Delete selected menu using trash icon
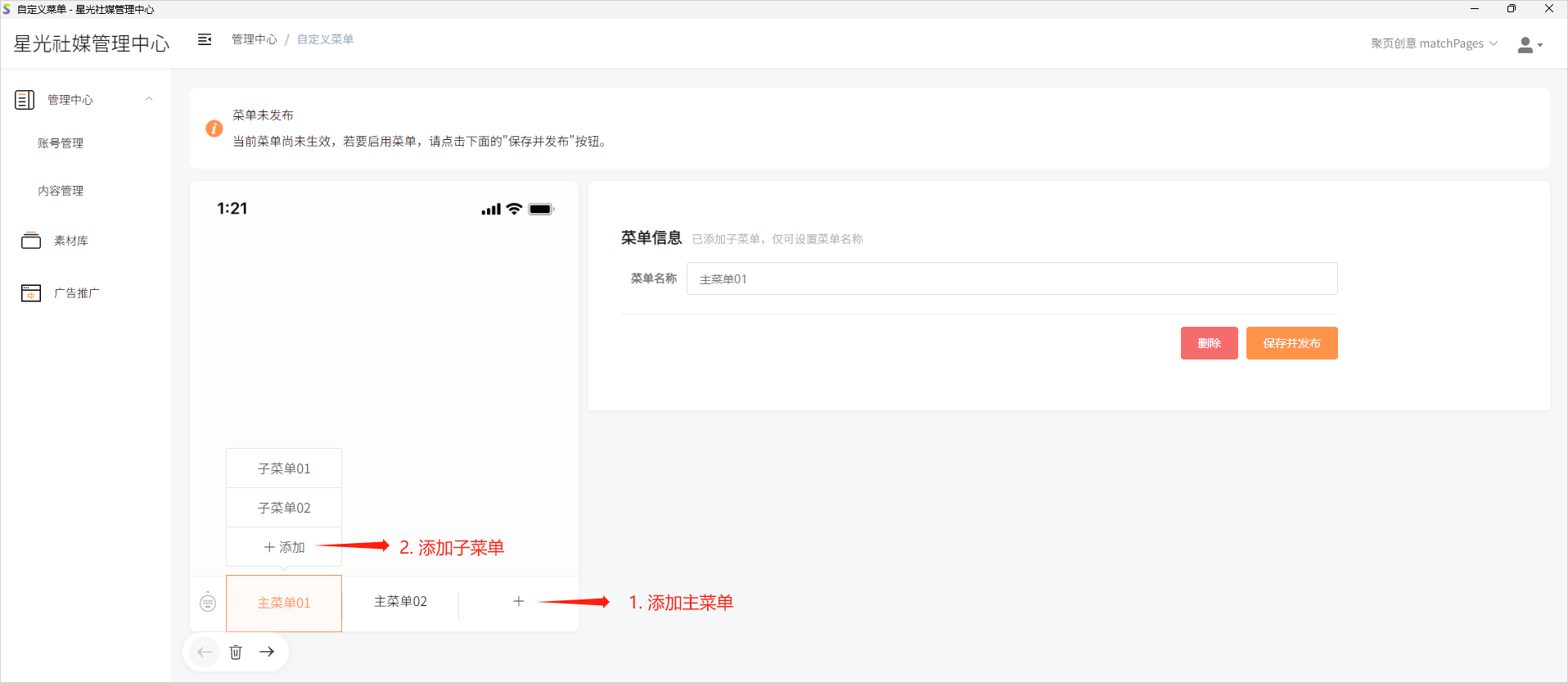 click(236, 652)
